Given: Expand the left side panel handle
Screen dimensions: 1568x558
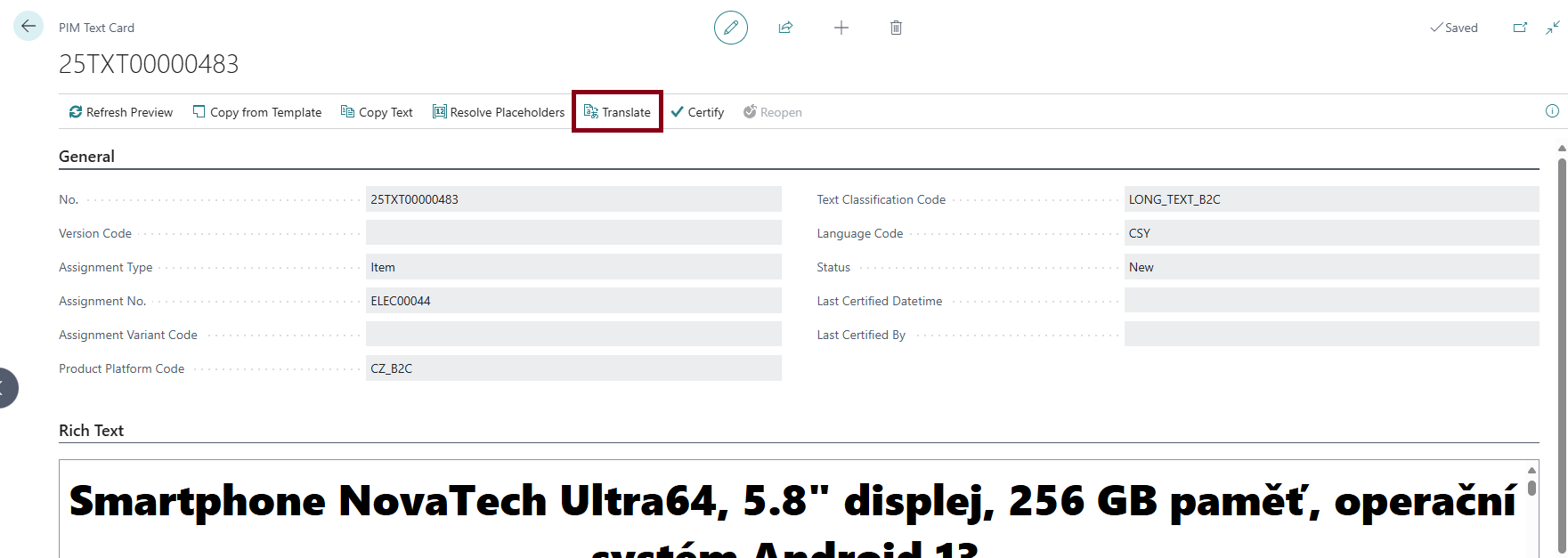Looking at the screenshot, I should click(x=7, y=388).
